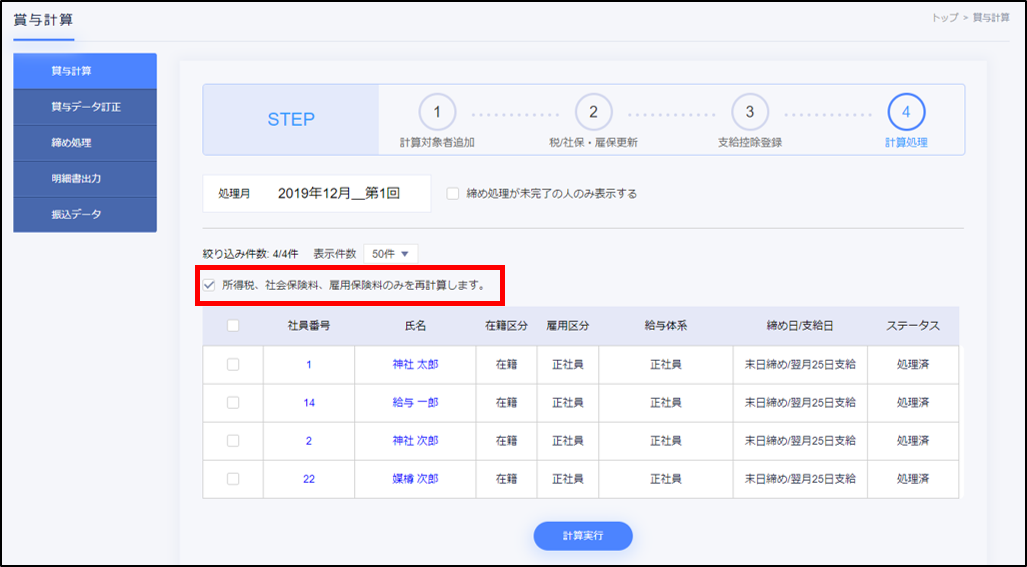This screenshot has height=567, width=1027.
Task: Click step 3 circle 支給控除登録
Action: [x=749, y=112]
